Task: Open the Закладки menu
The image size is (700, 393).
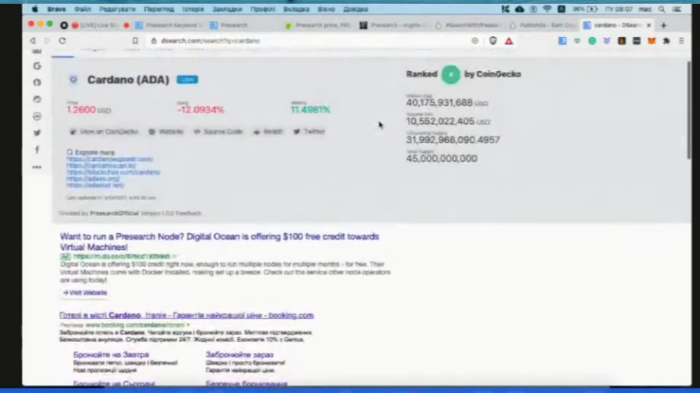Action: click(x=227, y=9)
